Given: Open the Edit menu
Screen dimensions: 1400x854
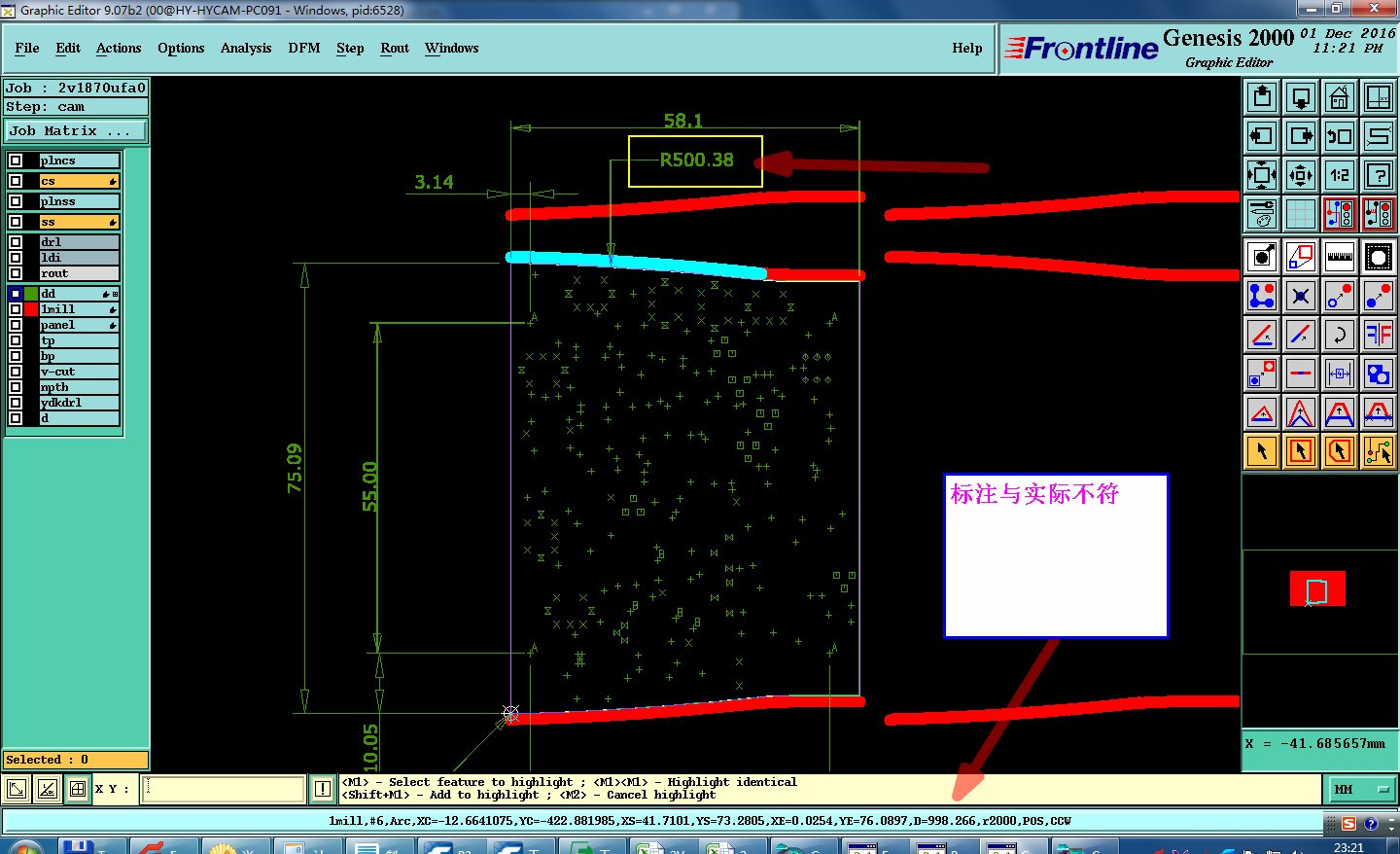Looking at the screenshot, I should click(68, 48).
